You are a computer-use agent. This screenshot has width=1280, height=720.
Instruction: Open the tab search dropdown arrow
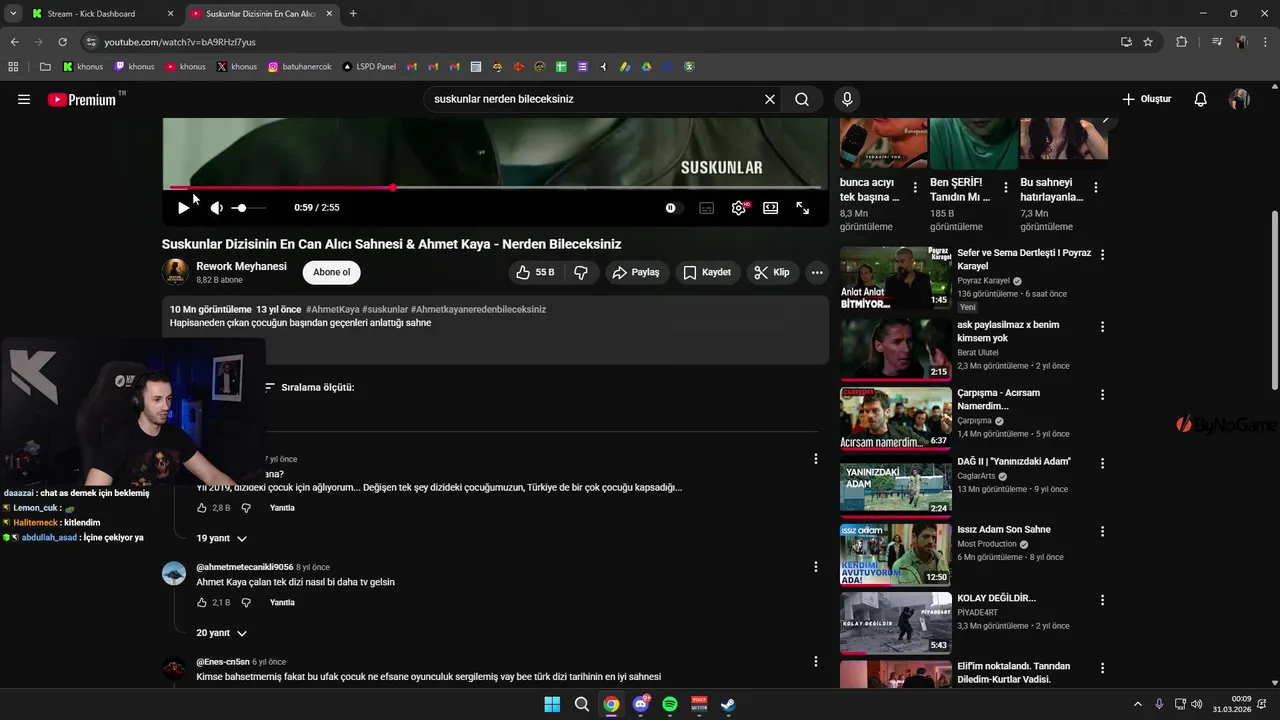(13, 14)
